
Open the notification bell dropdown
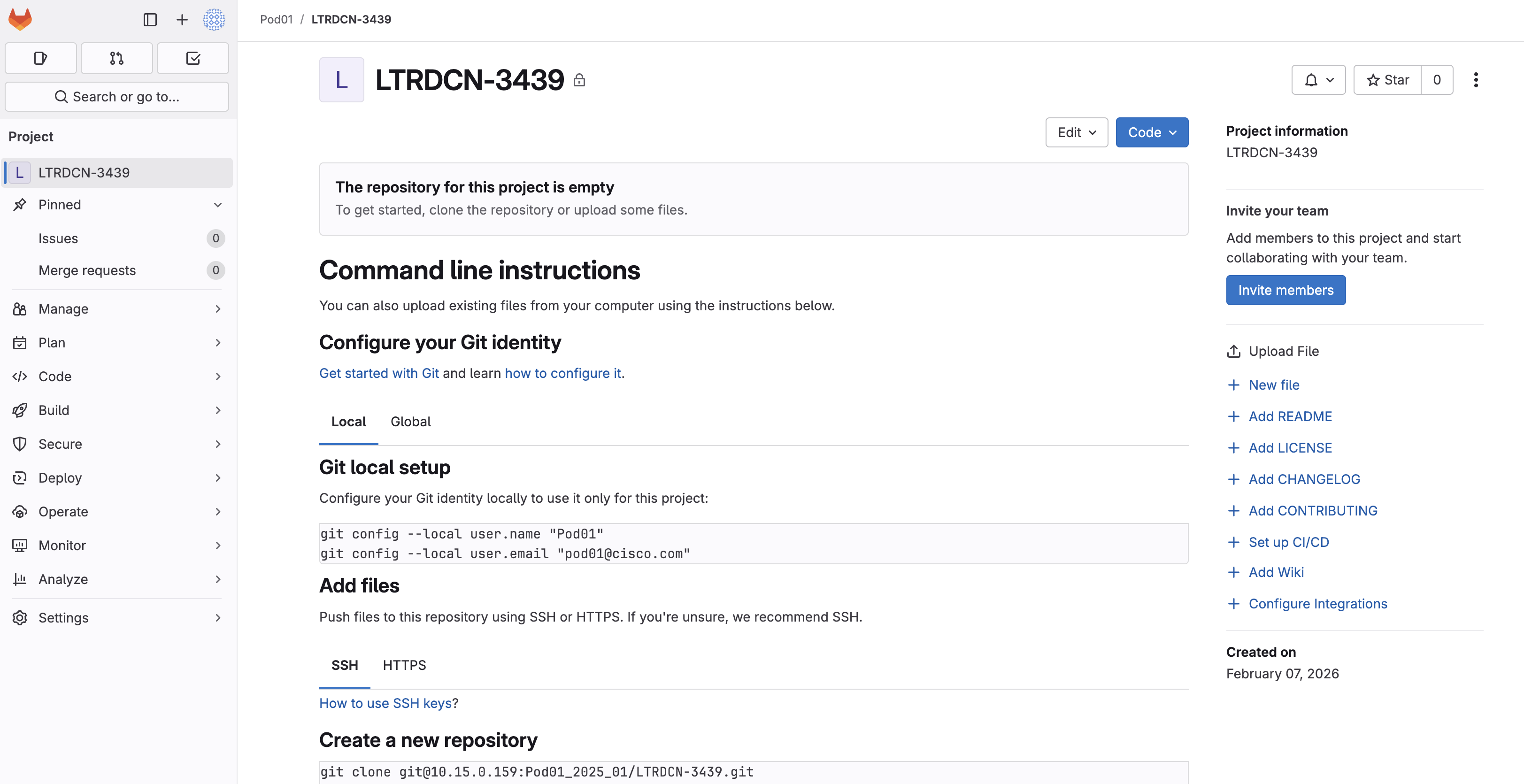[1318, 80]
